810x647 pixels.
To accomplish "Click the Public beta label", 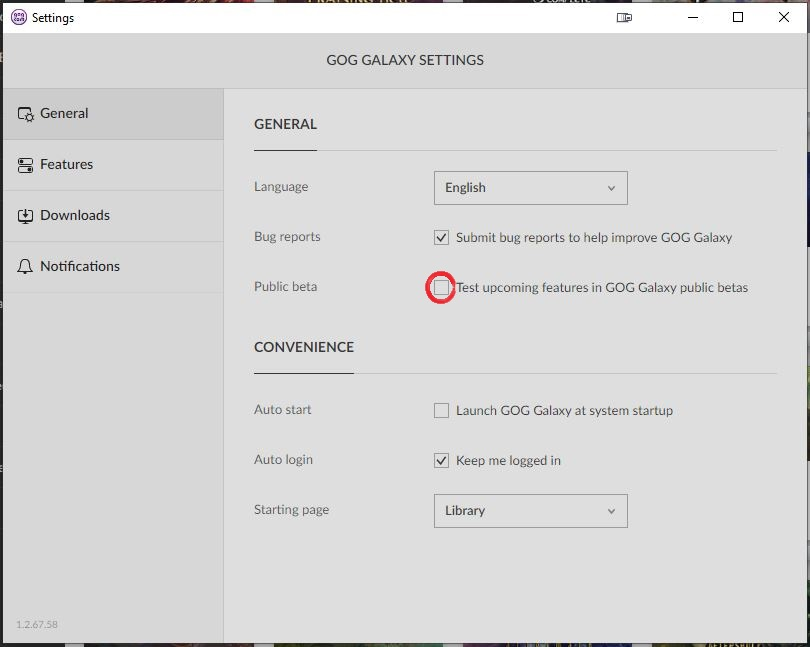I will tap(285, 286).
